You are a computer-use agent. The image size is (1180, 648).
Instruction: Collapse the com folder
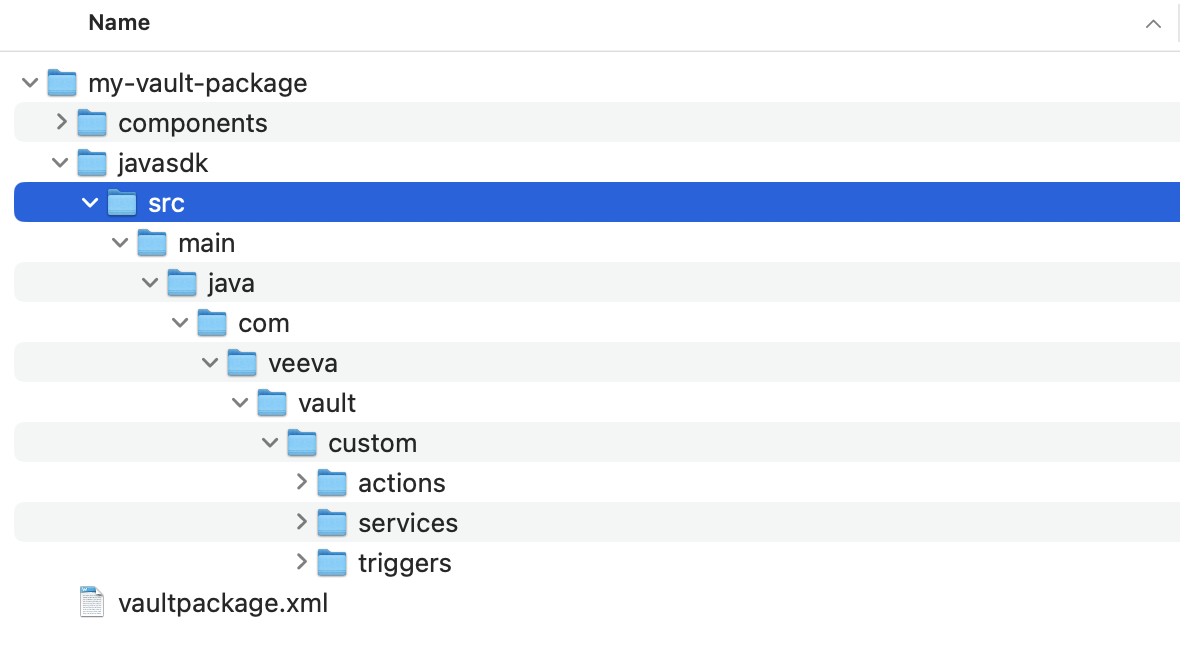(180, 322)
